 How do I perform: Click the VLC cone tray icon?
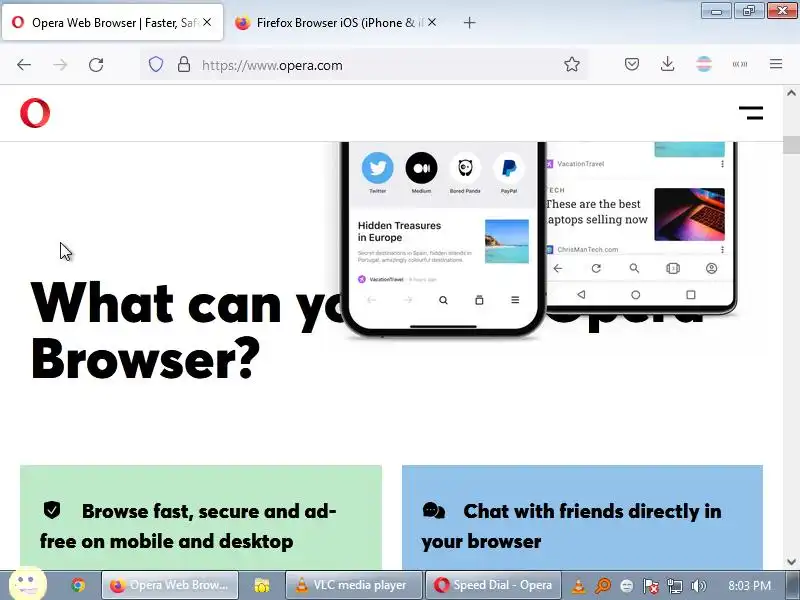tap(579, 586)
